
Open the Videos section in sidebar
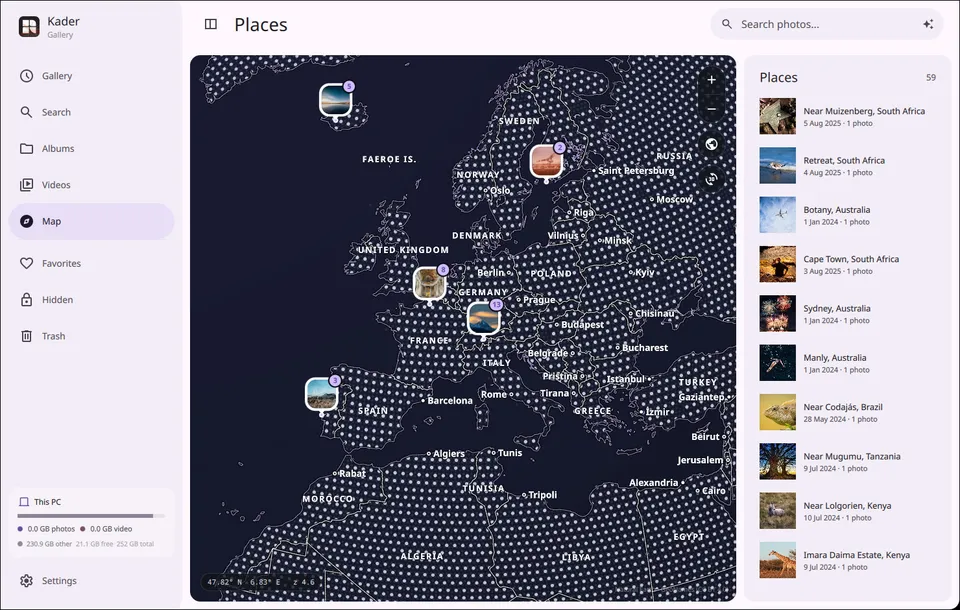pos(92,185)
